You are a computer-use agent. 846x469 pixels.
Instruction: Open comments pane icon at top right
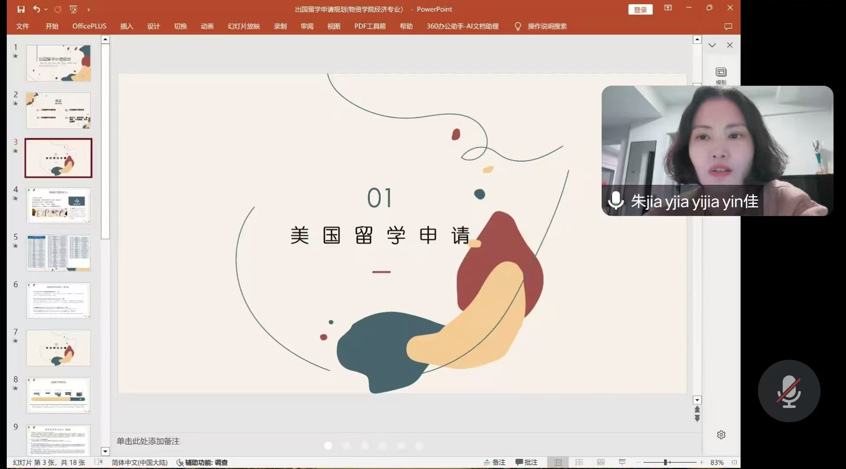coord(728,27)
